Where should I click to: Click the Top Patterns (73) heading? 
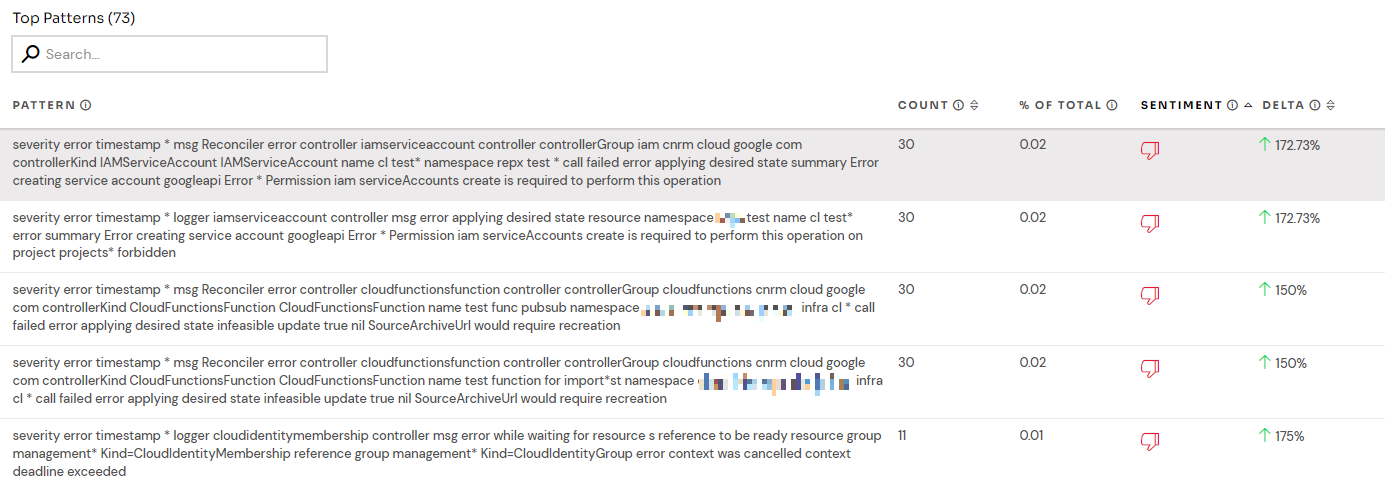[73, 18]
